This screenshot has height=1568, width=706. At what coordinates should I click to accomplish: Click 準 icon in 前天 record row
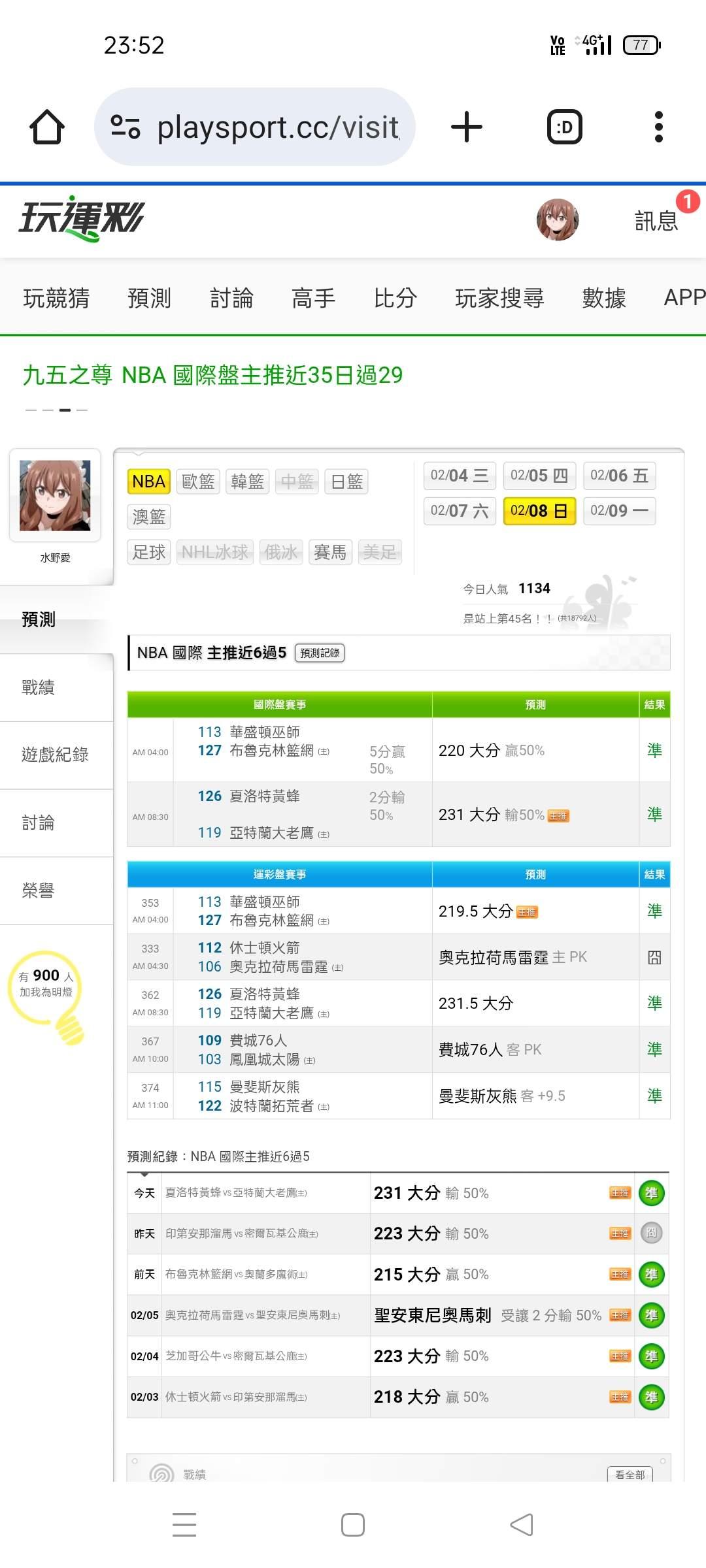point(652,1274)
